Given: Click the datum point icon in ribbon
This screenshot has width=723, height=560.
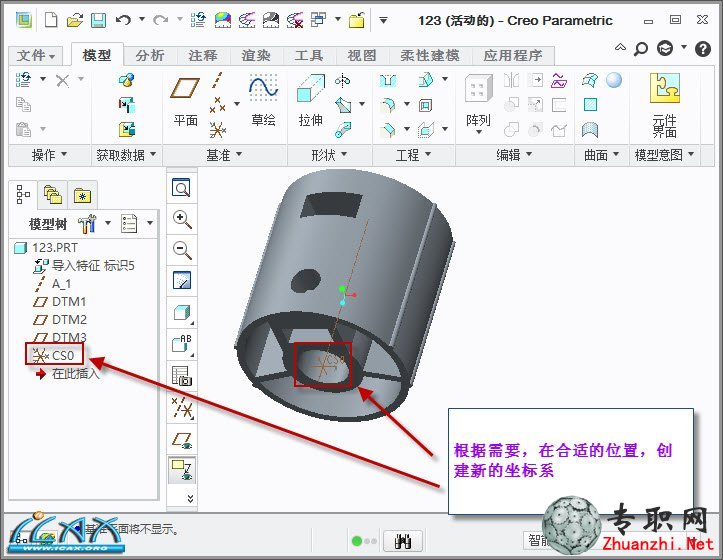Looking at the screenshot, I should pos(217,105).
